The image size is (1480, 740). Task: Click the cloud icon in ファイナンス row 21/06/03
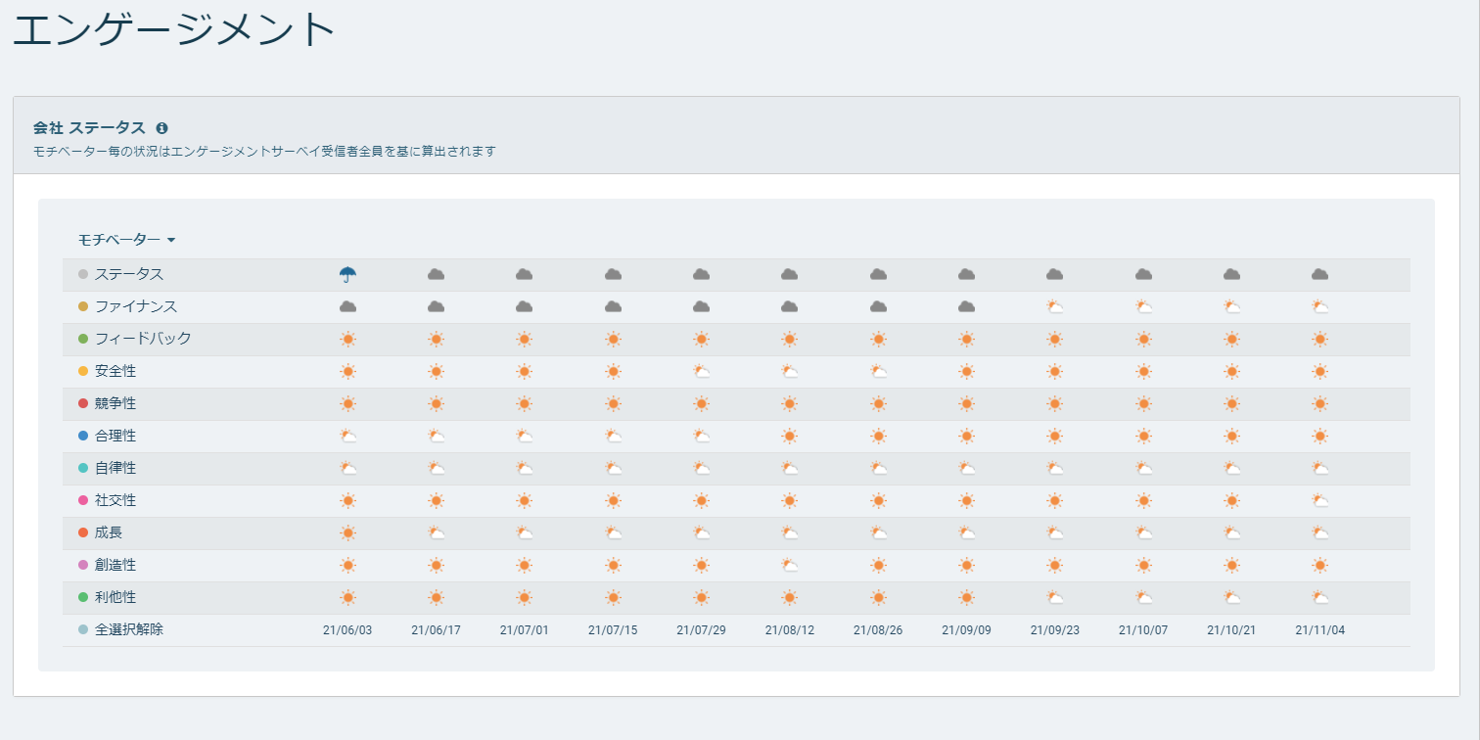(348, 307)
